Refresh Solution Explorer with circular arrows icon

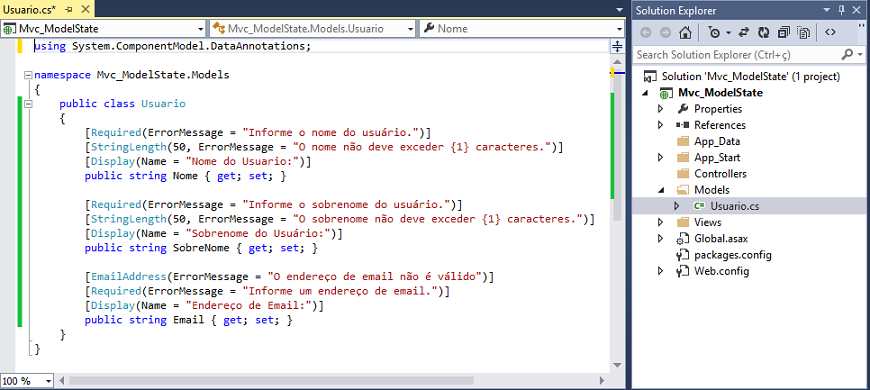pos(764,32)
